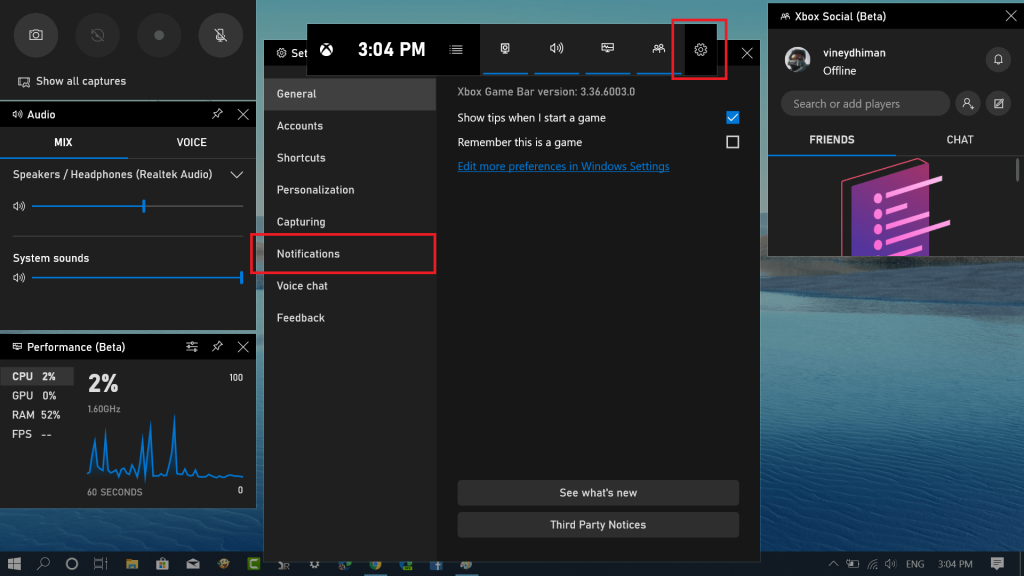This screenshot has width=1024, height=576.
Task: Close the Audio widget
Action: pyautogui.click(x=243, y=114)
